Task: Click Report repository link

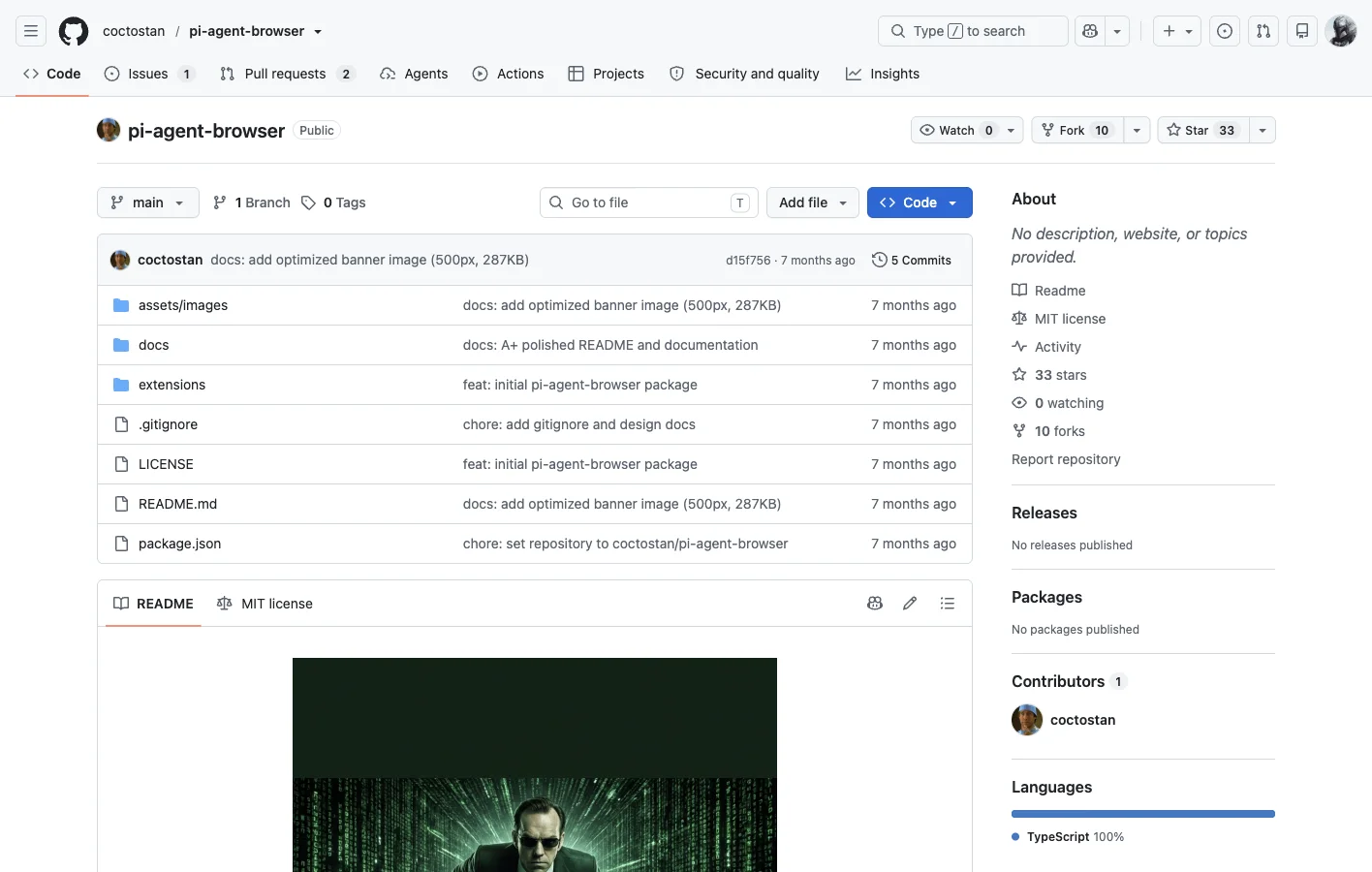Action: point(1066,459)
